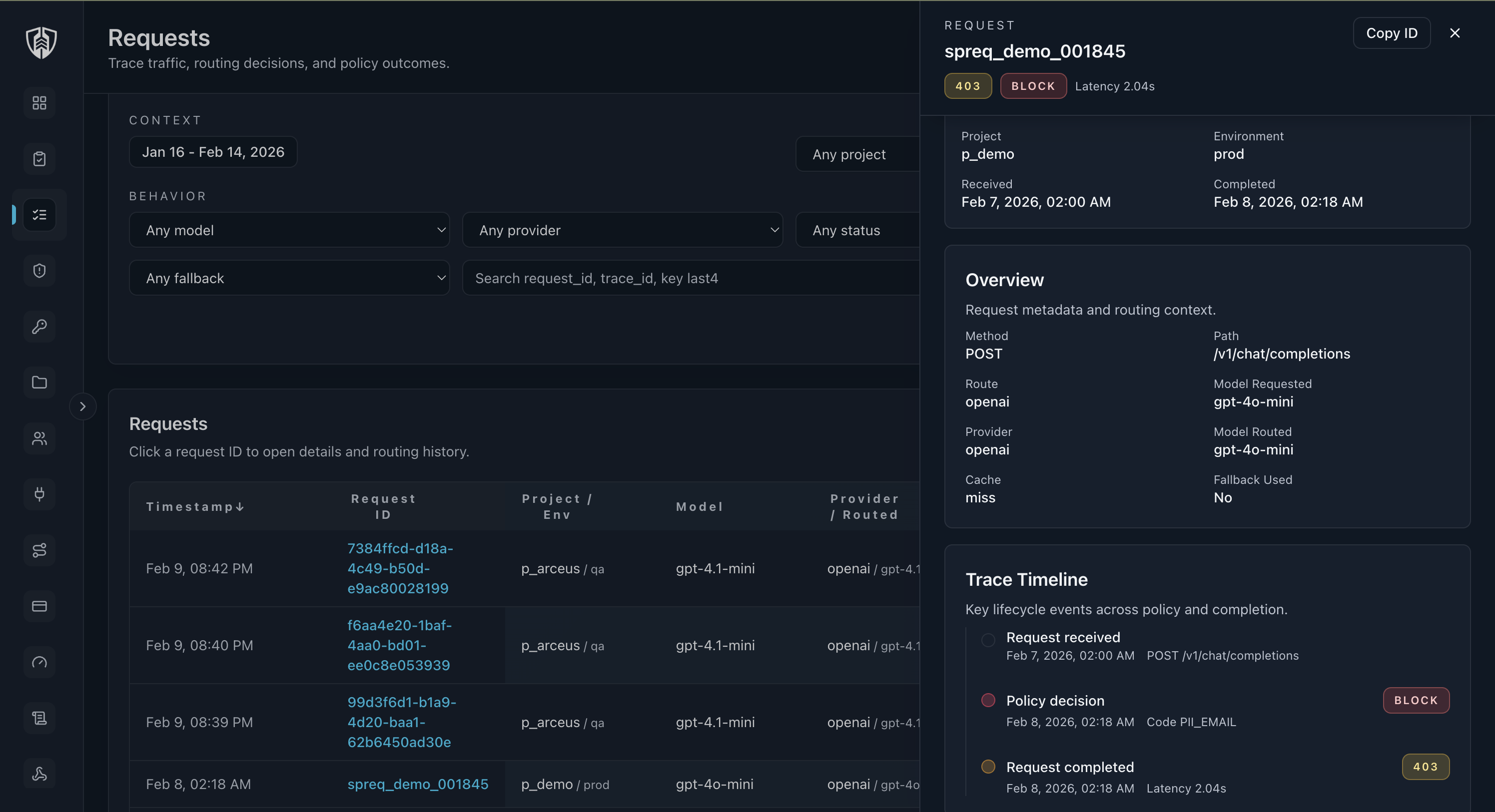Change the Jan 16 - Feb 14 date range
The width and height of the screenshot is (1495, 812).
coord(213,151)
